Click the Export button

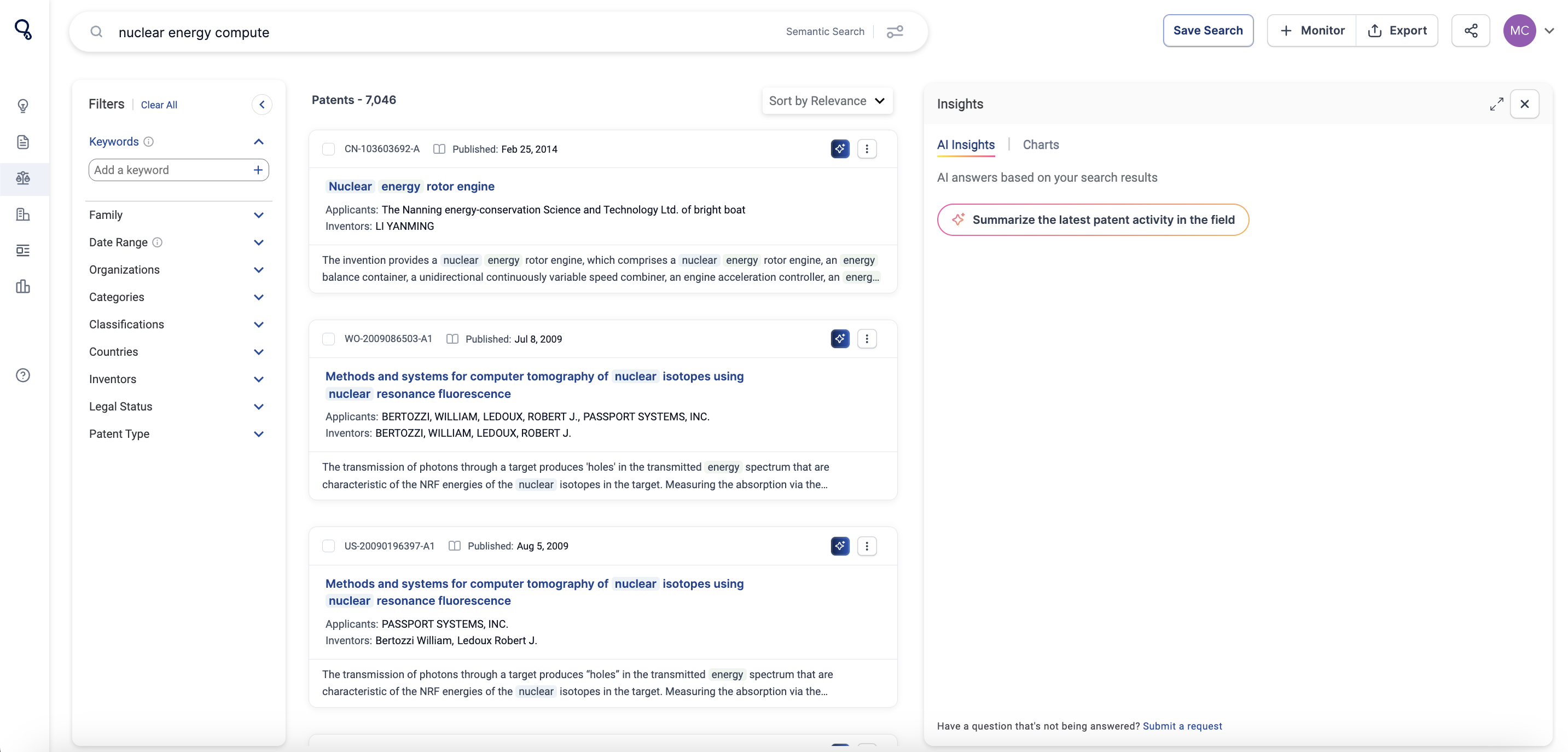pos(1397,31)
